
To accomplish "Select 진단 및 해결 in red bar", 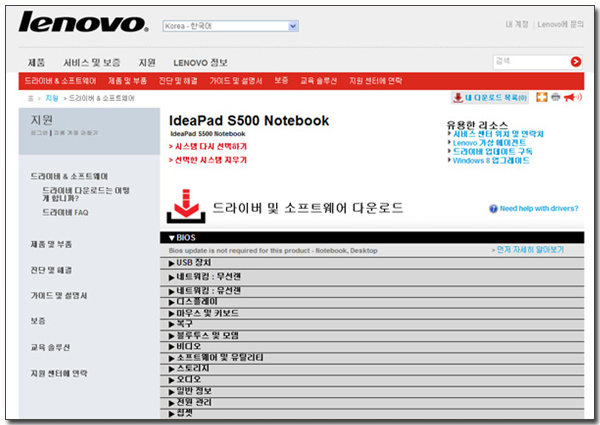I will pos(178,81).
